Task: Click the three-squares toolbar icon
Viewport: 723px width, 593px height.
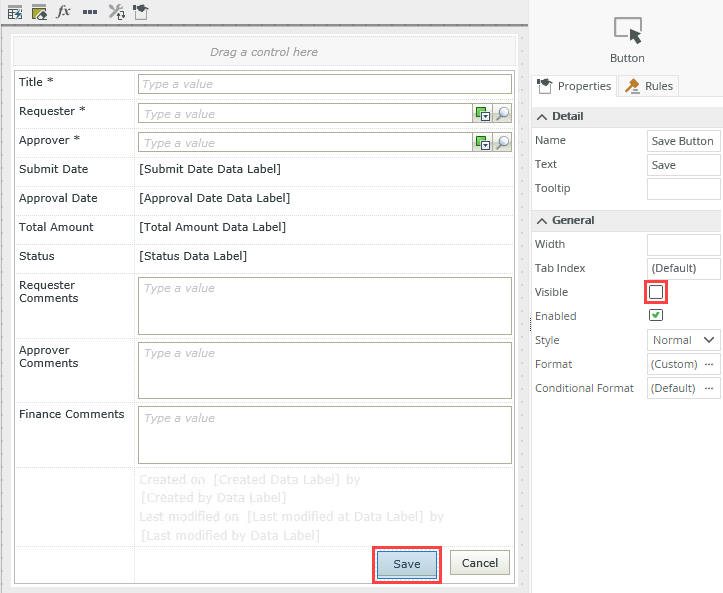Action: (x=89, y=12)
